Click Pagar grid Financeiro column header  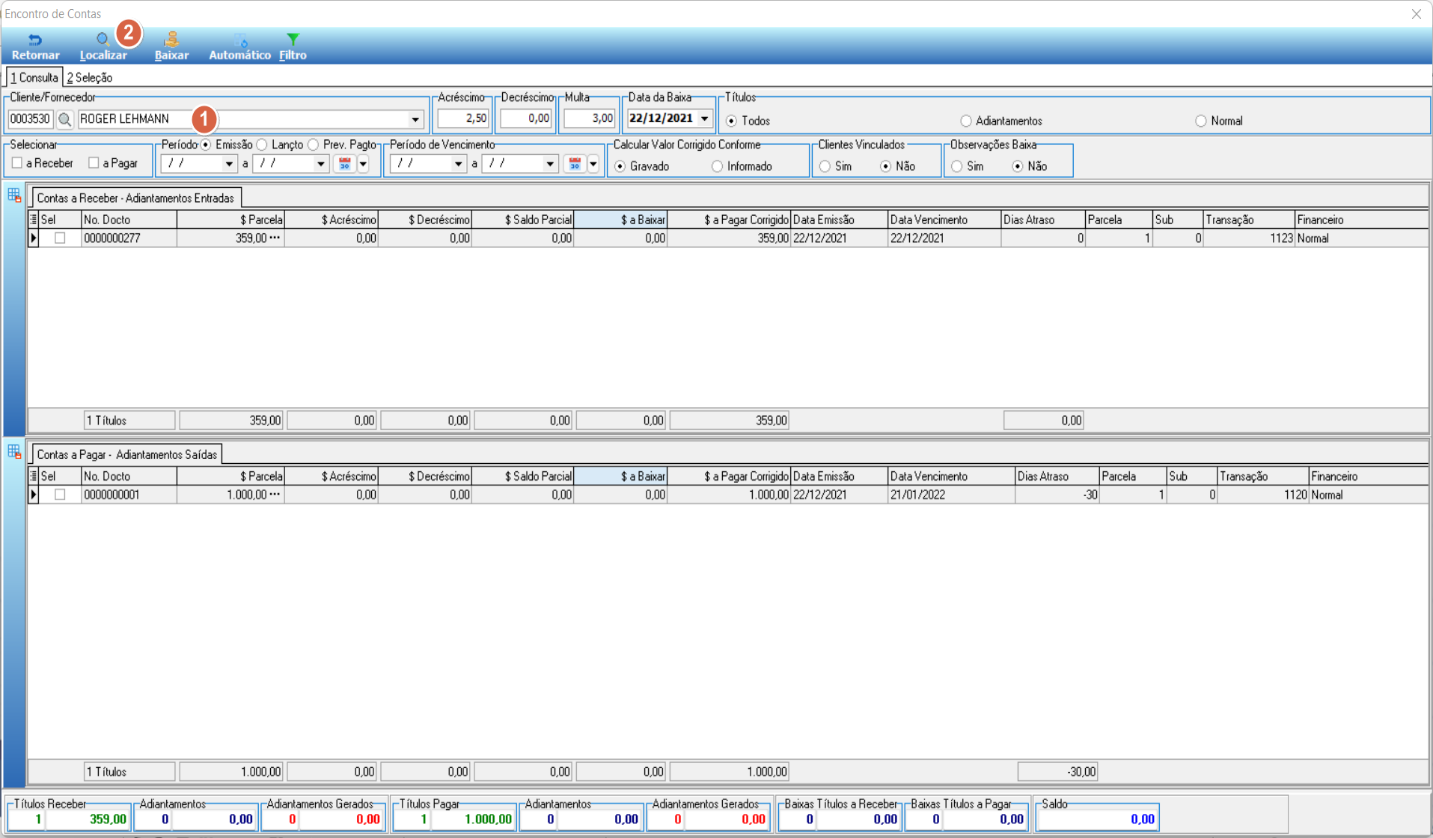point(1368,476)
